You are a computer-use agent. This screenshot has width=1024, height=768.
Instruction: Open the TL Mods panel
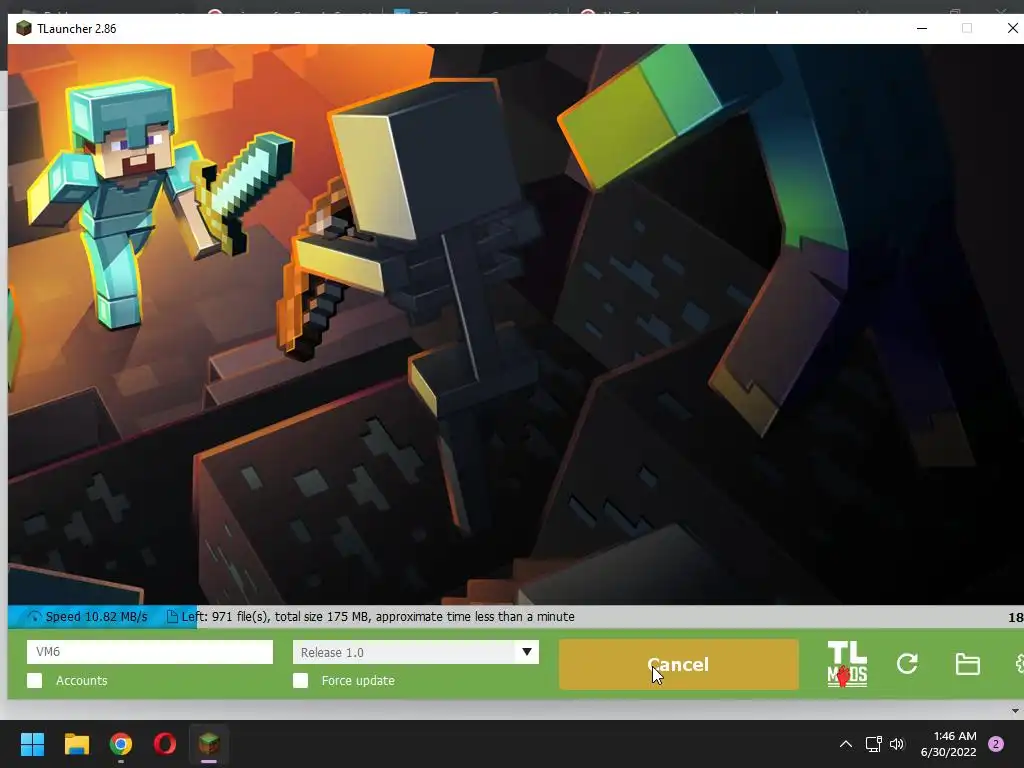tap(847, 664)
